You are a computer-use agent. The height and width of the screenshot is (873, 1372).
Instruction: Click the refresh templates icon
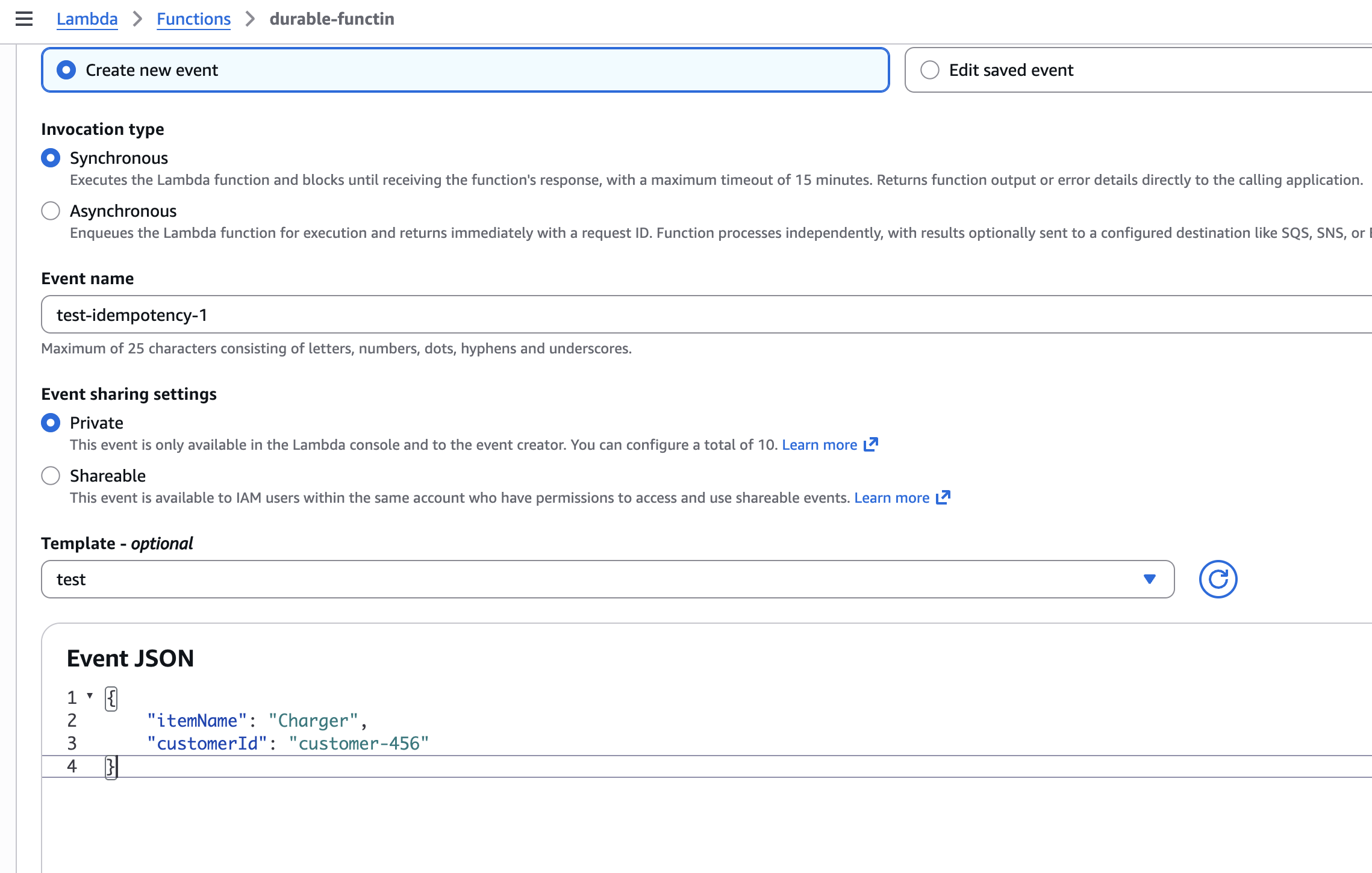[1217, 579]
